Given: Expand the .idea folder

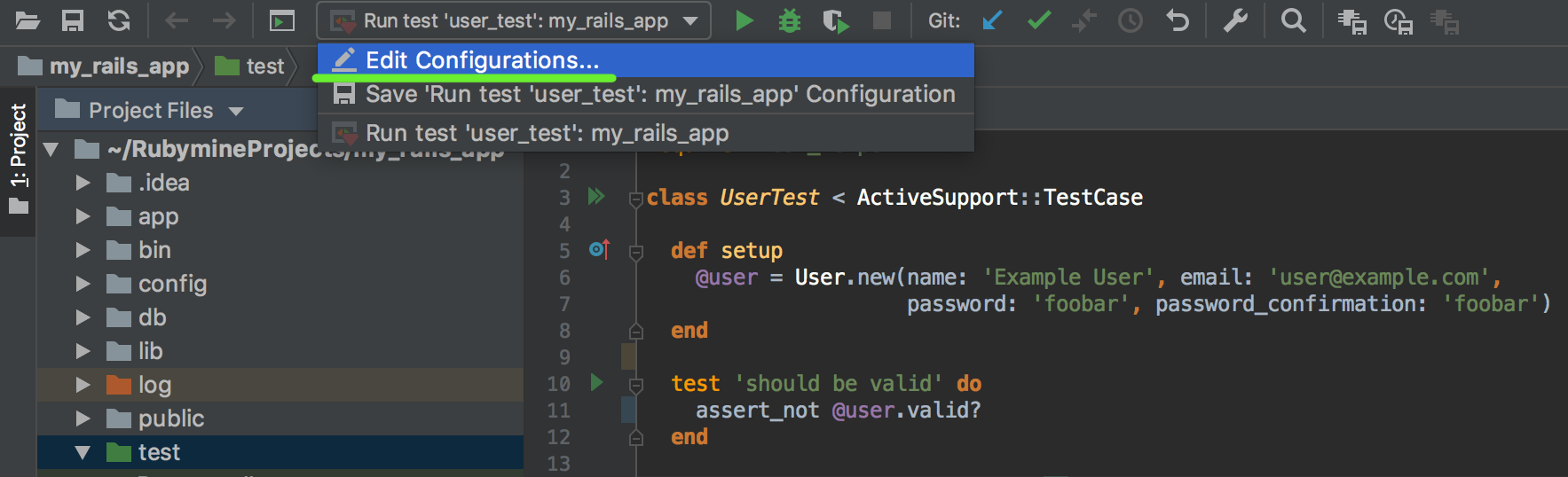Looking at the screenshot, I should tap(83, 183).
